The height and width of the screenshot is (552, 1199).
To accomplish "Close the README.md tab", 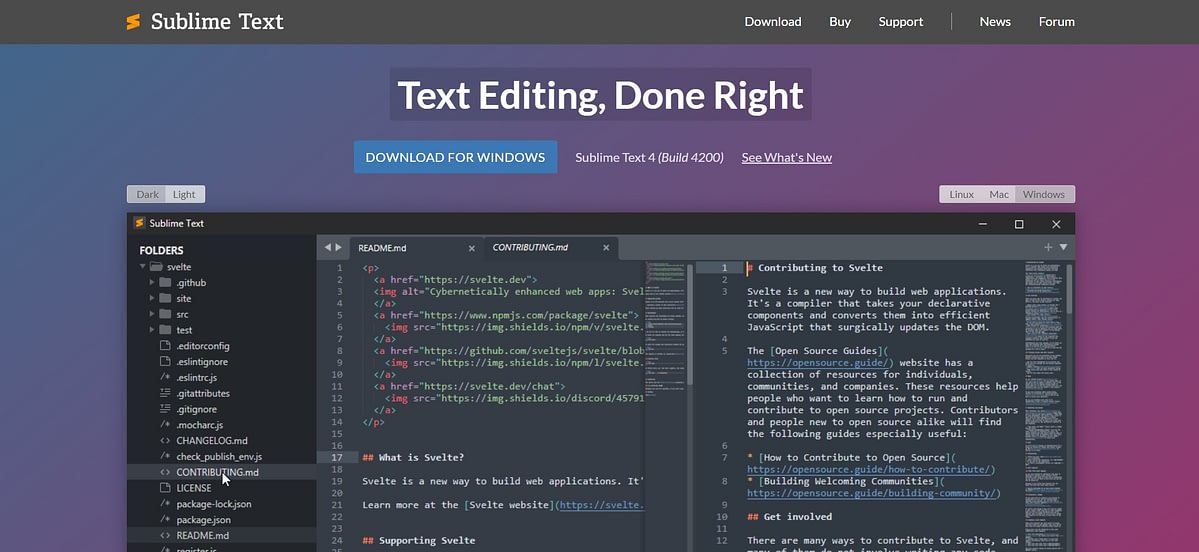I will tap(472, 248).
